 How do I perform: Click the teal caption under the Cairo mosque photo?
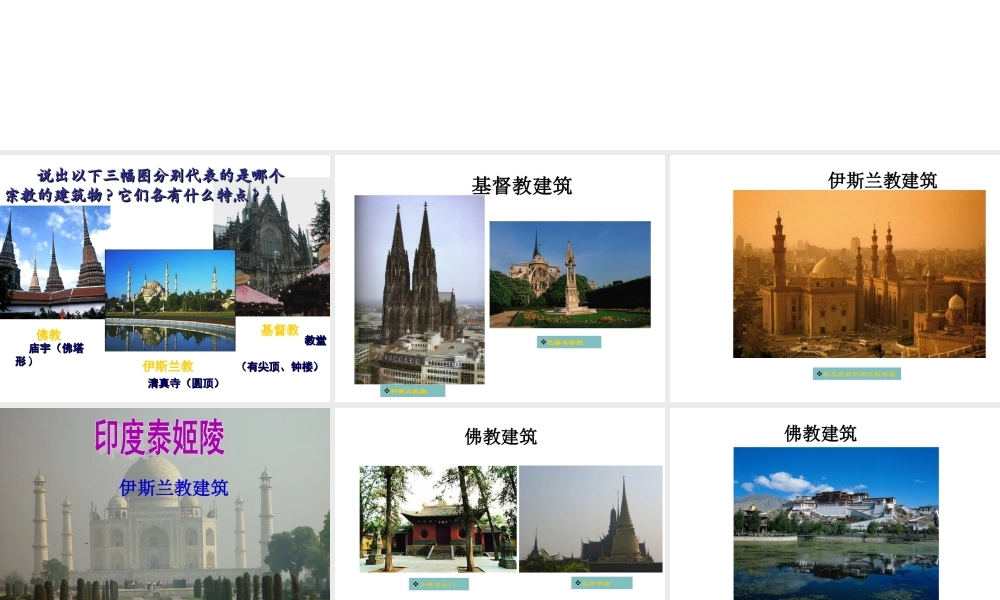[857, 374]
